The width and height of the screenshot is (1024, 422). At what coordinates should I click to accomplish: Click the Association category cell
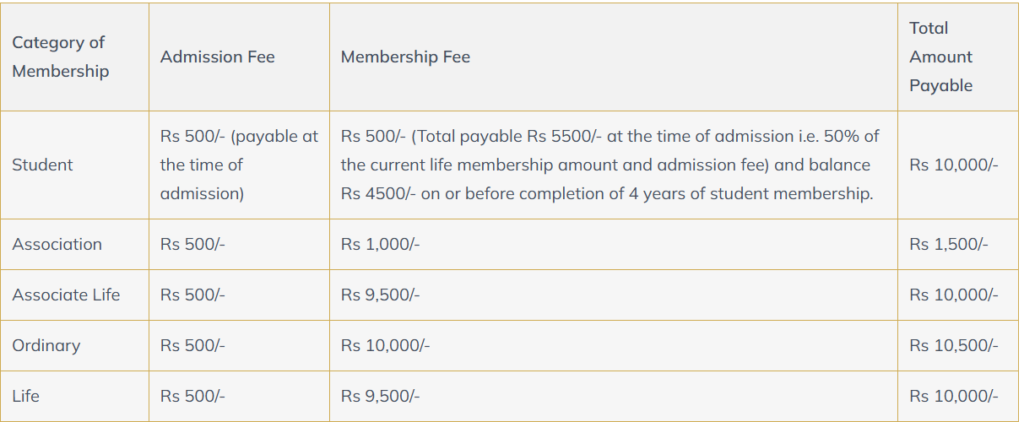[x=57, y=244]
